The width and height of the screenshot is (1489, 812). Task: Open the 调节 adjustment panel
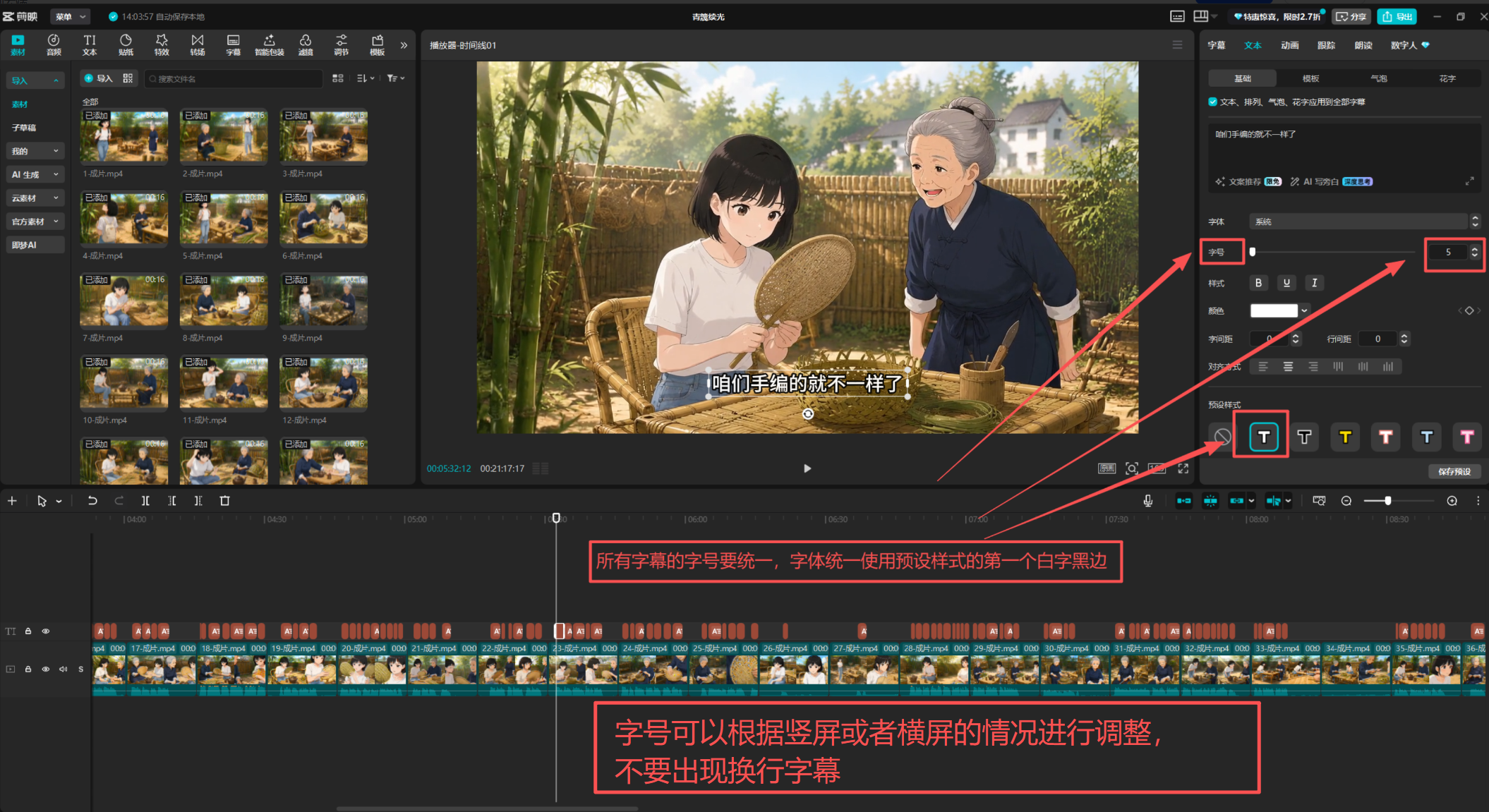[341, 44]
